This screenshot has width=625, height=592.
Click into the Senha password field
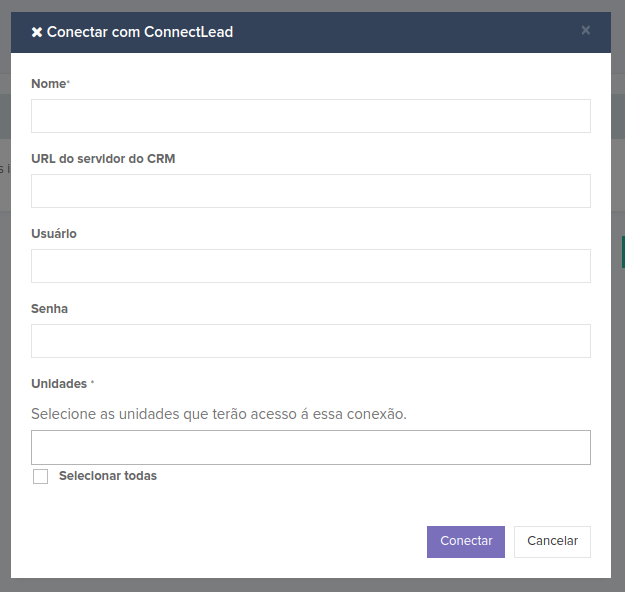click(x=311, y=341)
